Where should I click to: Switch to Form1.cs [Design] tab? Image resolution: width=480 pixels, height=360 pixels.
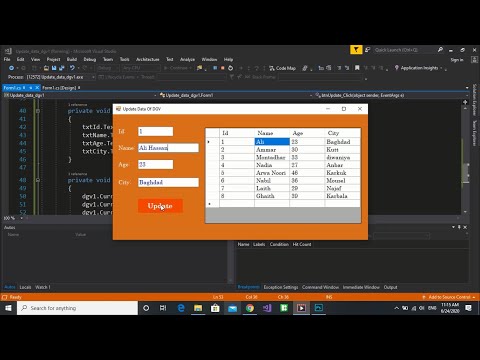[x=60, y=88]
